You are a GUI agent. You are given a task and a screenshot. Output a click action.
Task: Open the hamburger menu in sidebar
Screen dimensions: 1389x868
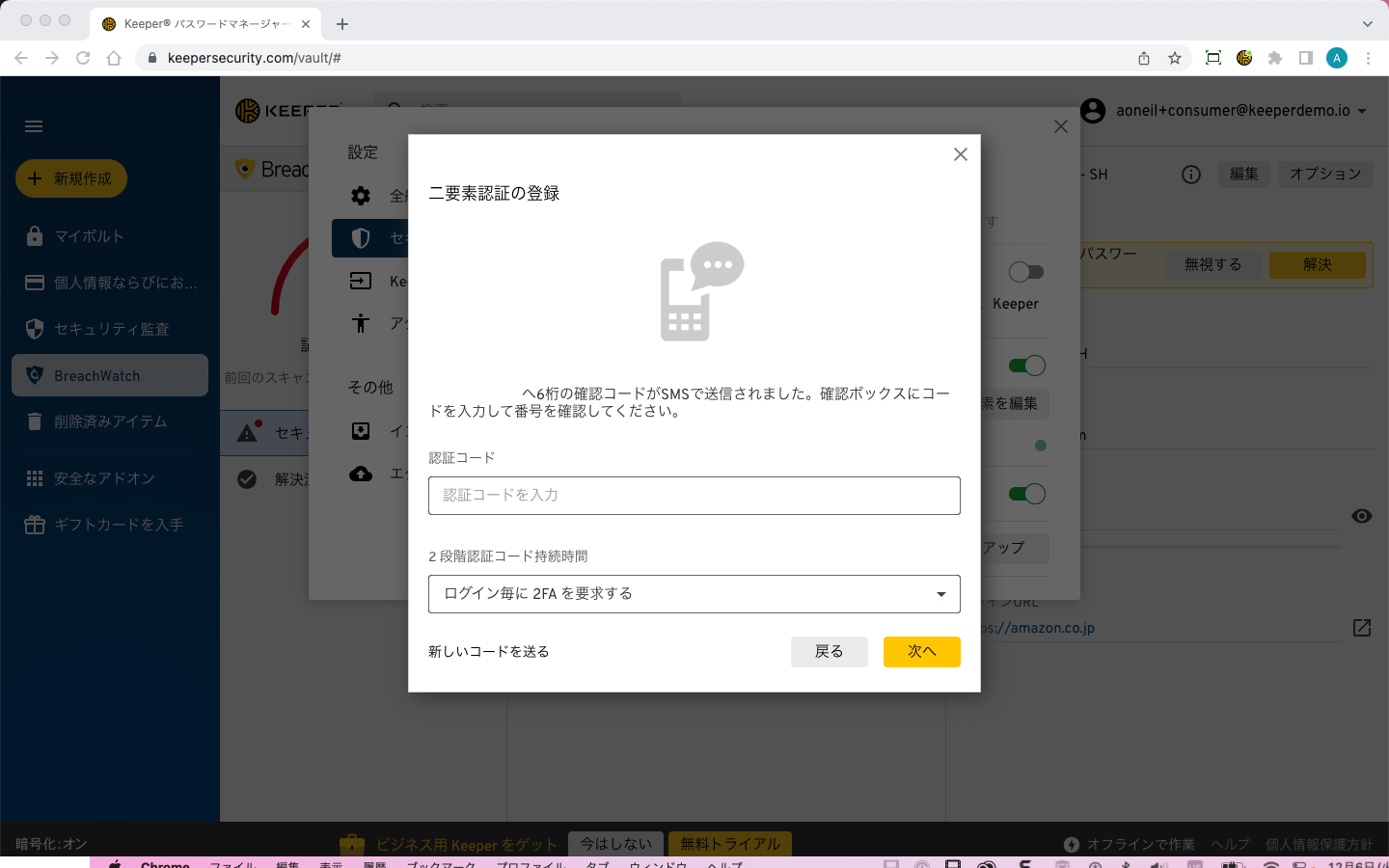(x=34, y=126)
